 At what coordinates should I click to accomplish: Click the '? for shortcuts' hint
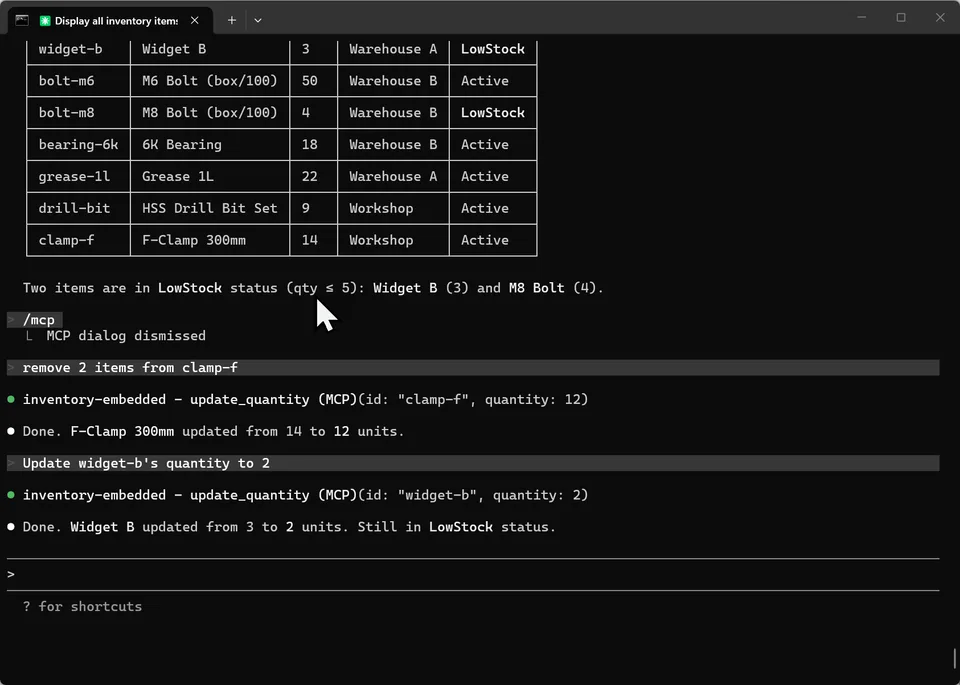82,606
